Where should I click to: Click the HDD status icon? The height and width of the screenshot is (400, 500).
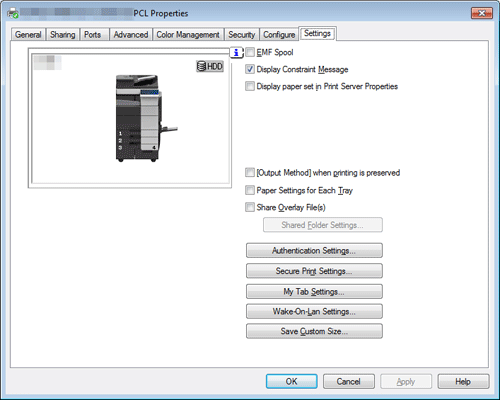click(210, 66)
